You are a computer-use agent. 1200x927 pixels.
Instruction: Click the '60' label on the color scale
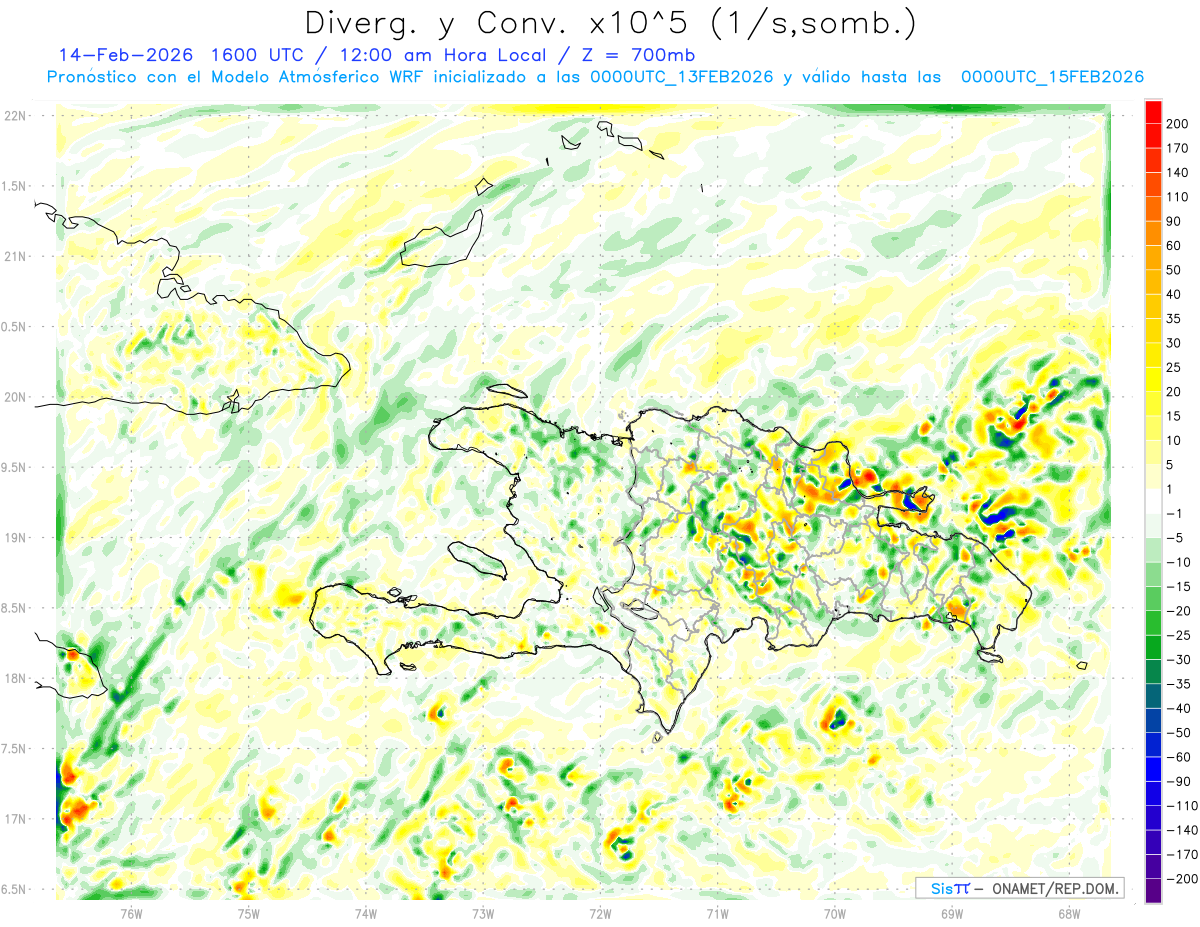[1174, 246]
